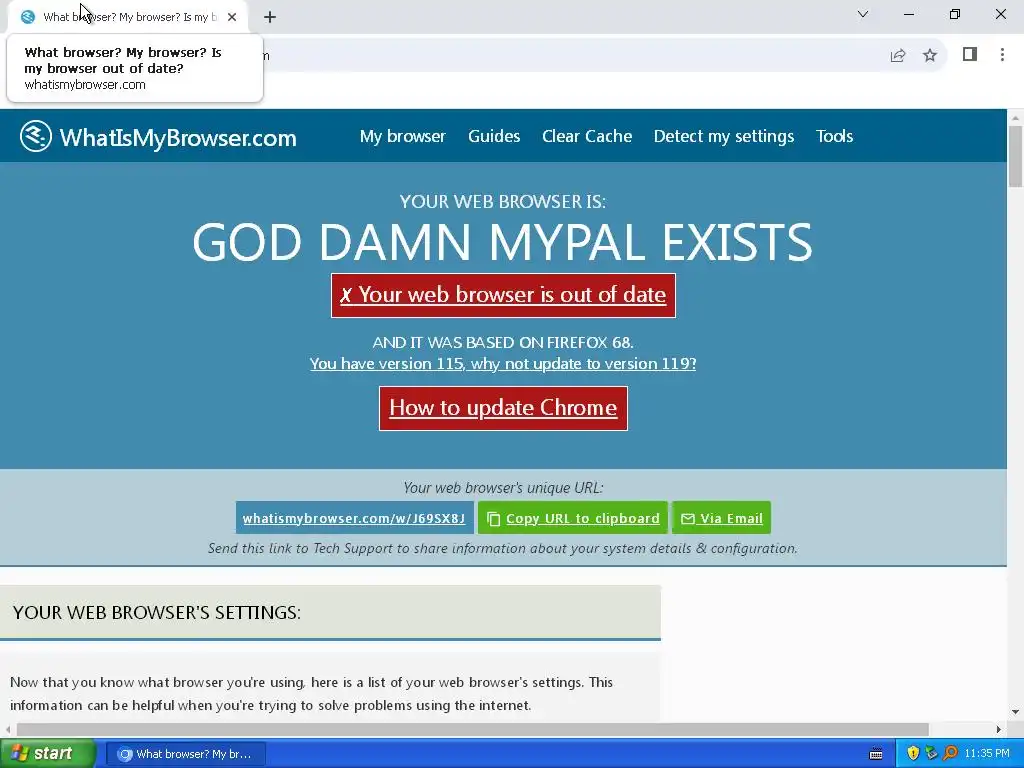Bookmark this page with the star icon
Screen dimensions: 1024x768
click(x=930, y=56)
